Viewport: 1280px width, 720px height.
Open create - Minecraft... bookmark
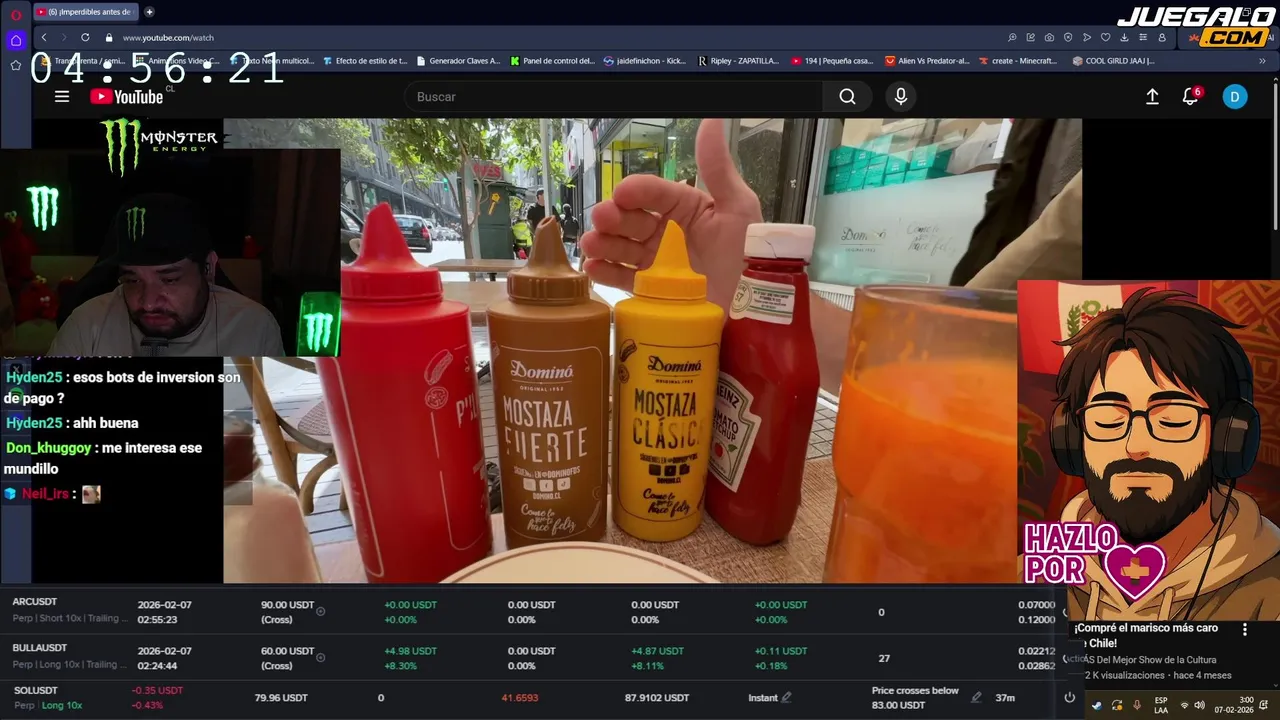1017,61
